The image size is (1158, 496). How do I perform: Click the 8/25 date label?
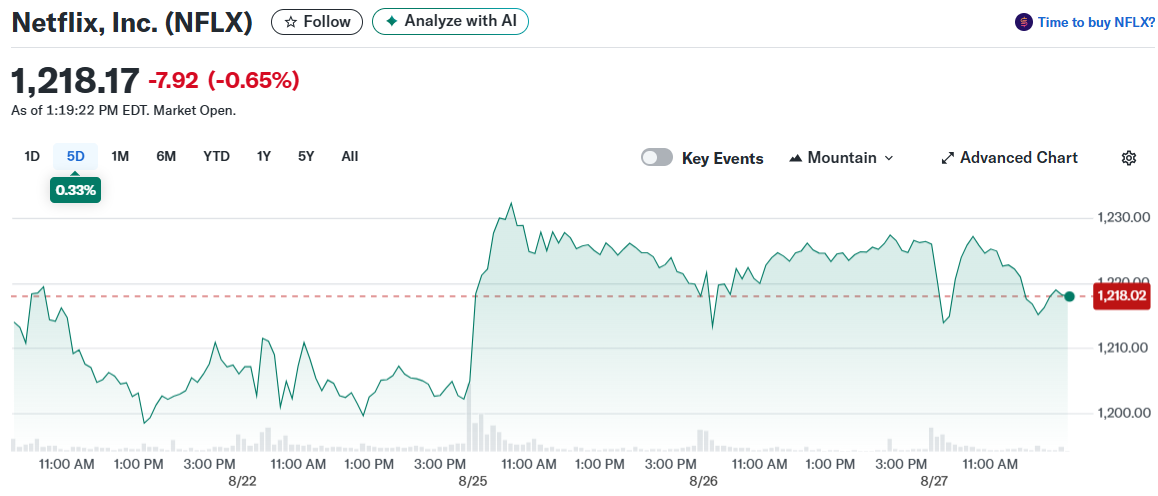[x=472, y=480]
